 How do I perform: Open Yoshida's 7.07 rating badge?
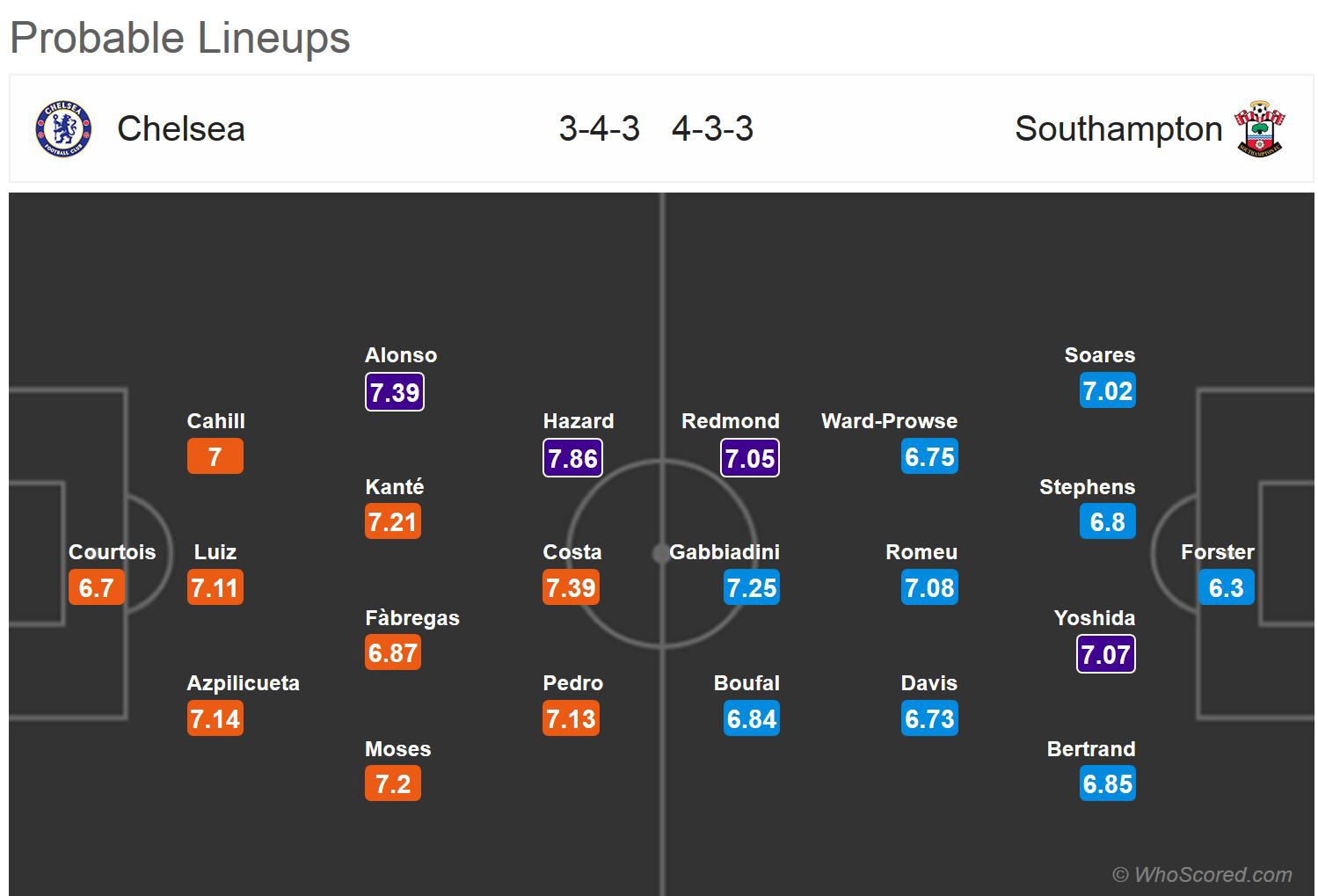tap(1105, 654)
